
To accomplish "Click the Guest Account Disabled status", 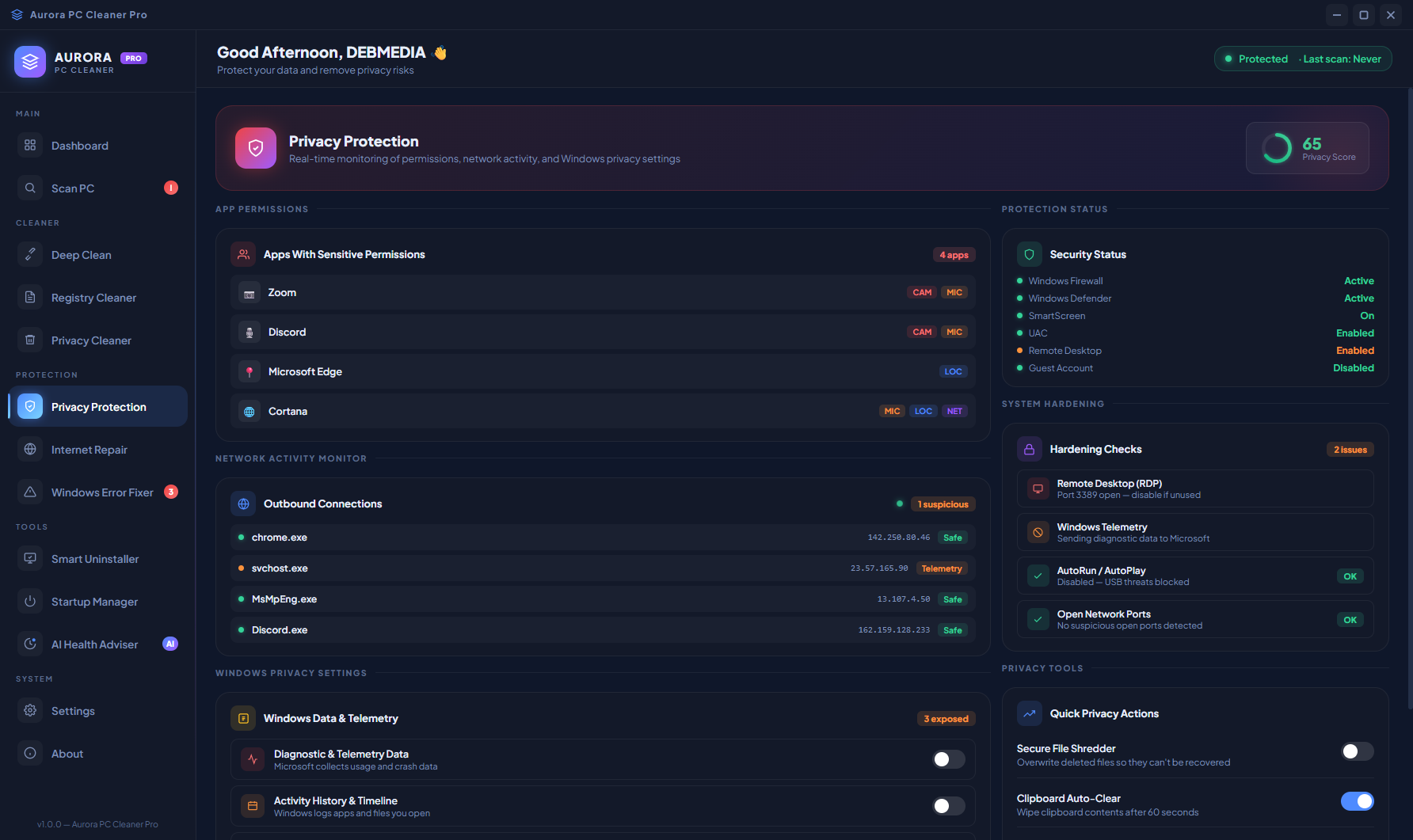I will 1354,368.
